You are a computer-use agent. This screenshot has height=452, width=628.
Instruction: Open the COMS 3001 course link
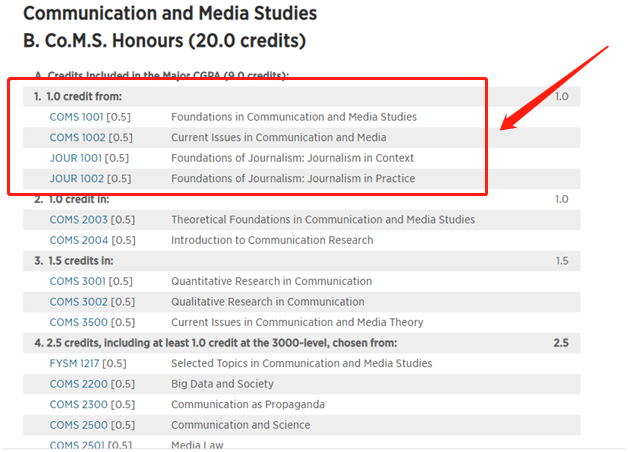pos(78,281)
